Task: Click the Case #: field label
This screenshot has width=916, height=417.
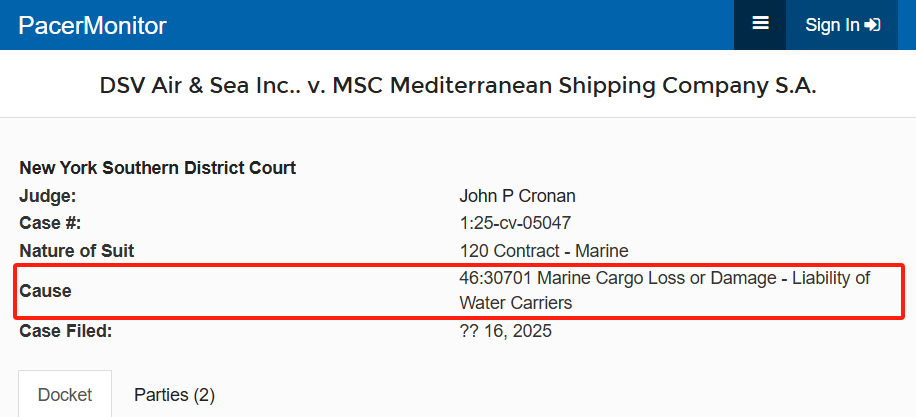Action: [50, 223]
